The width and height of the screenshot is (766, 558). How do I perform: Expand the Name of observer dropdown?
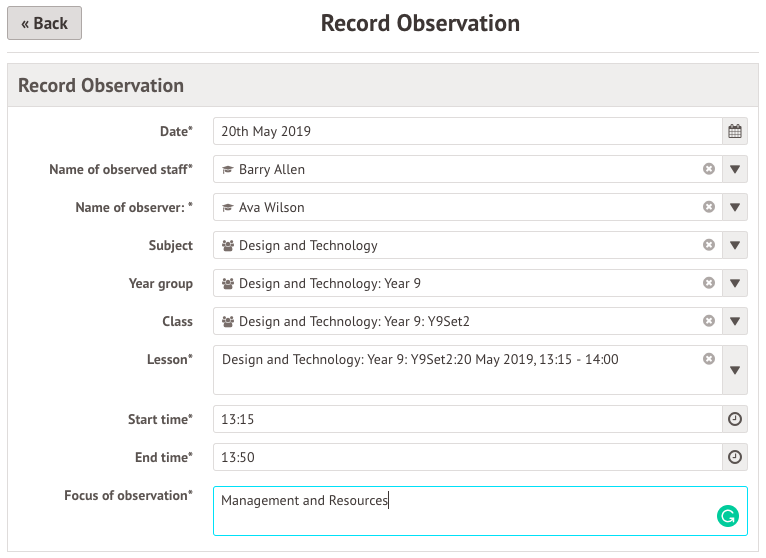[x=734, y=207]
